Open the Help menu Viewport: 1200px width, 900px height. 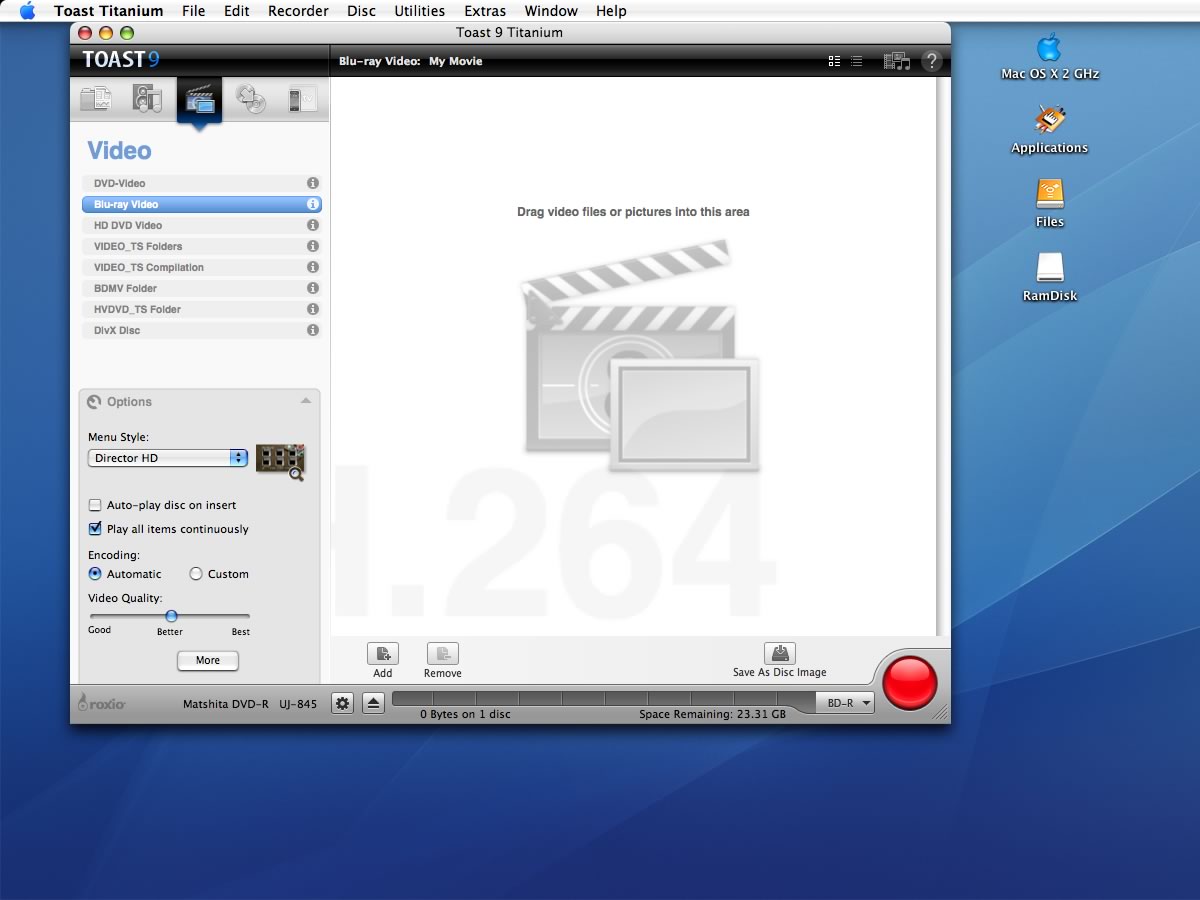pyautogui.click(x=611, y=11)
